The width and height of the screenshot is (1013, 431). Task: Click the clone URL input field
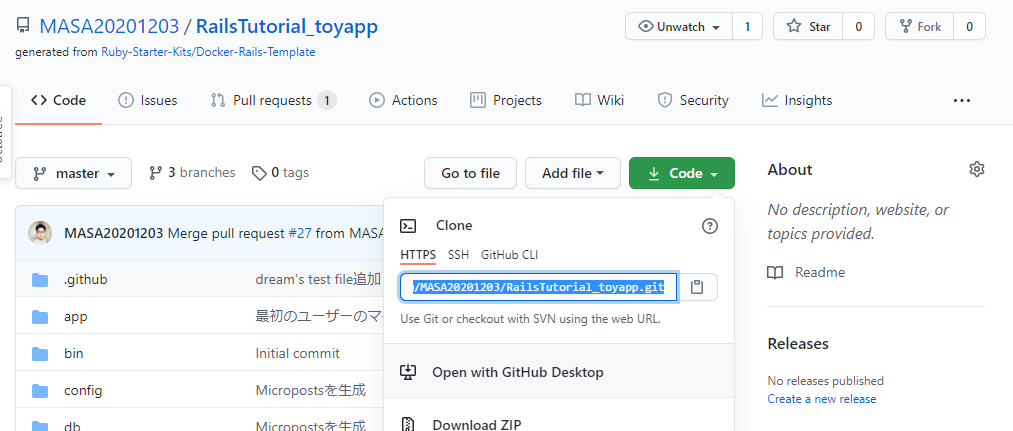click(x=539, y=288)
